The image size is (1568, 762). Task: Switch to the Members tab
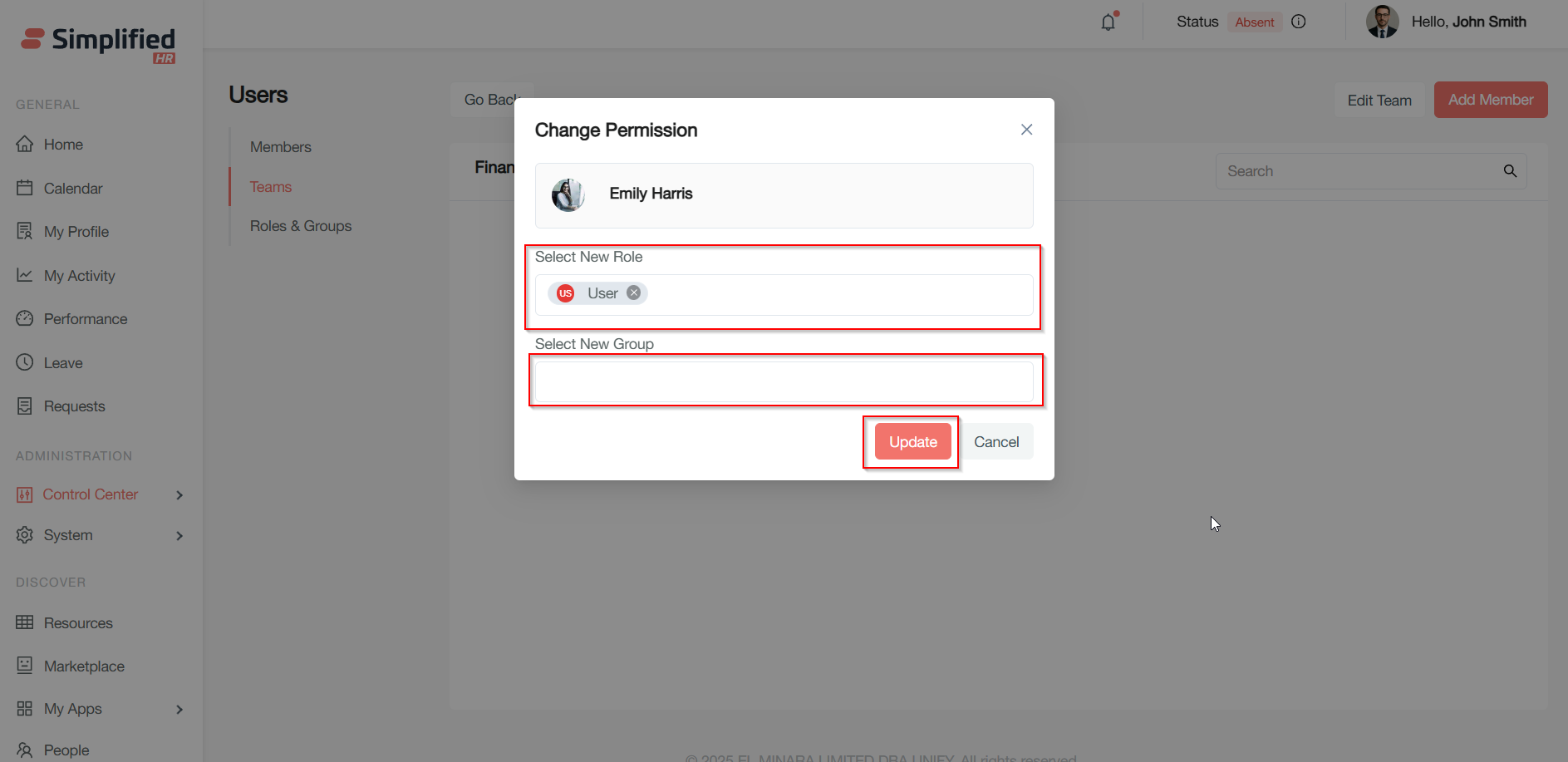281,147
